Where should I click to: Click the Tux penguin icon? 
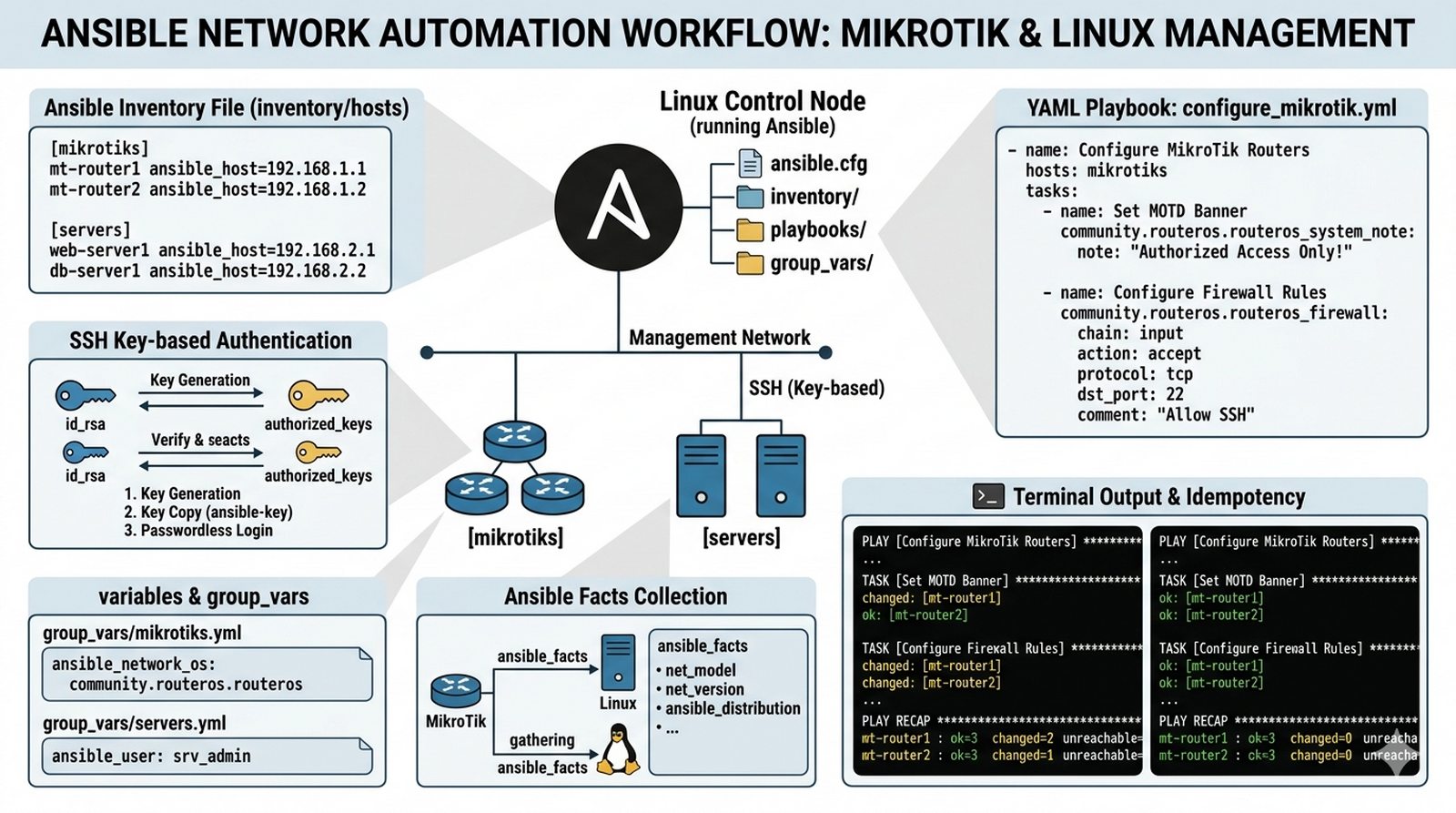click(x=619, y=749)
